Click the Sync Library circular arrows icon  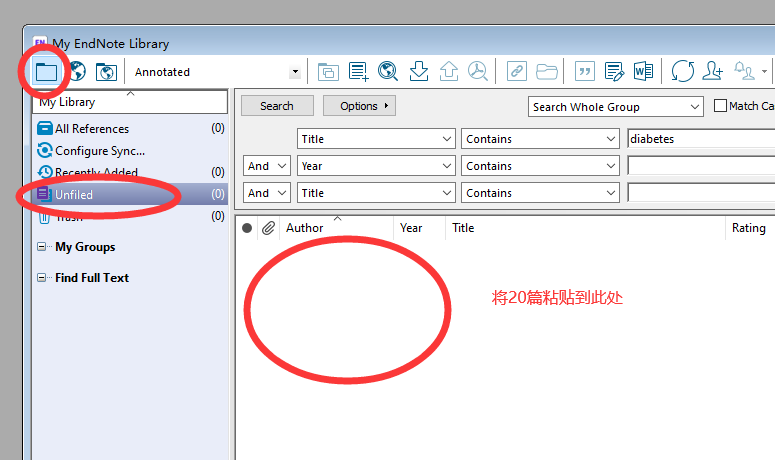click(x=682, y=71)
